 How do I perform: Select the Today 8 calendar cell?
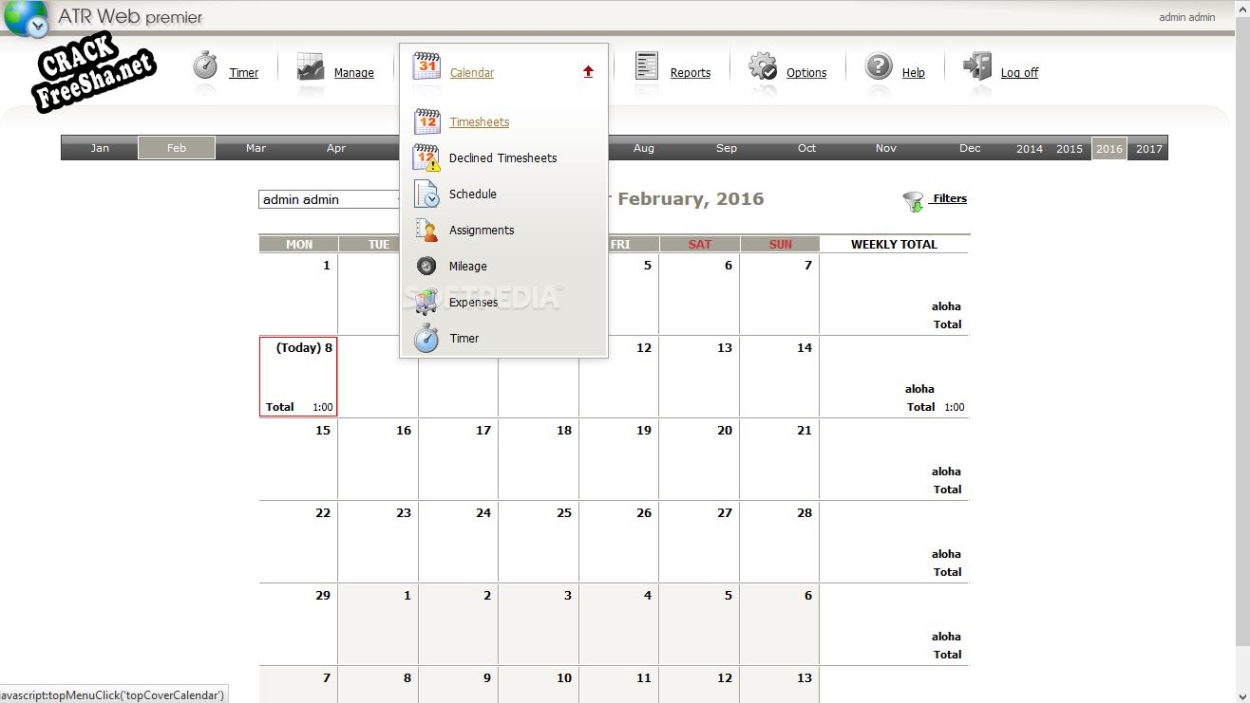pyautogui.click(x=298, y=377)
